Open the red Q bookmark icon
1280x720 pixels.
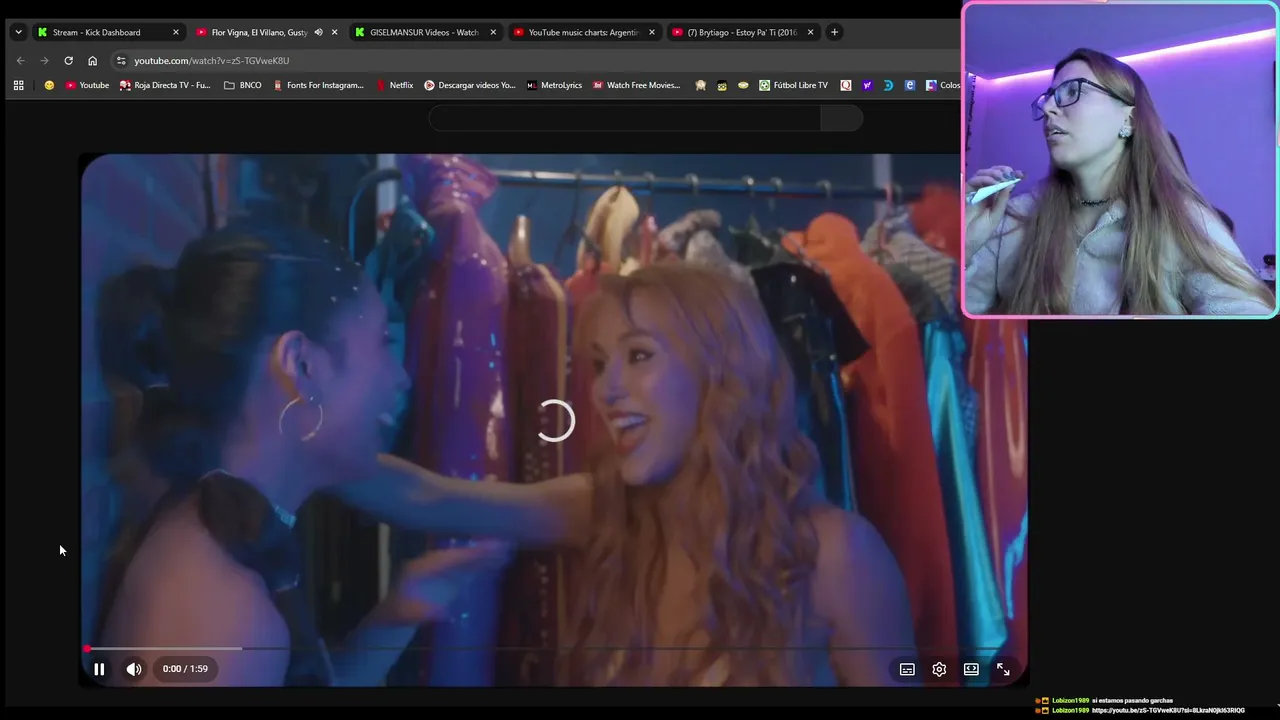pyautogui.click(x=846, y=85)
